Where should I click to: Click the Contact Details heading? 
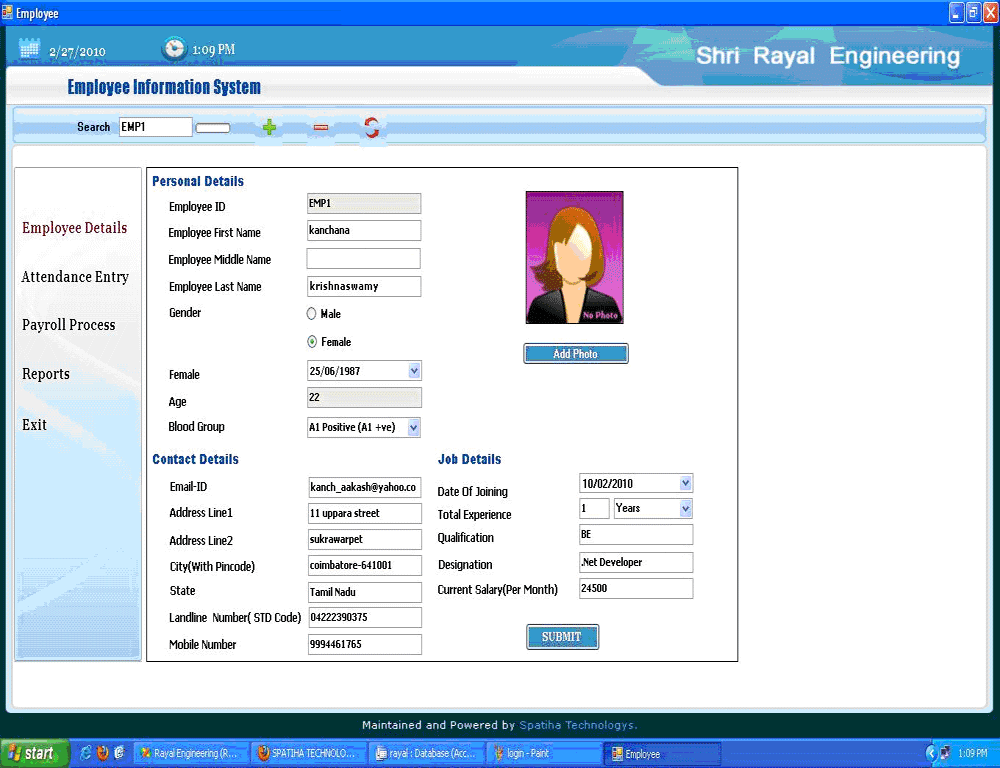(x=195, y=459)
